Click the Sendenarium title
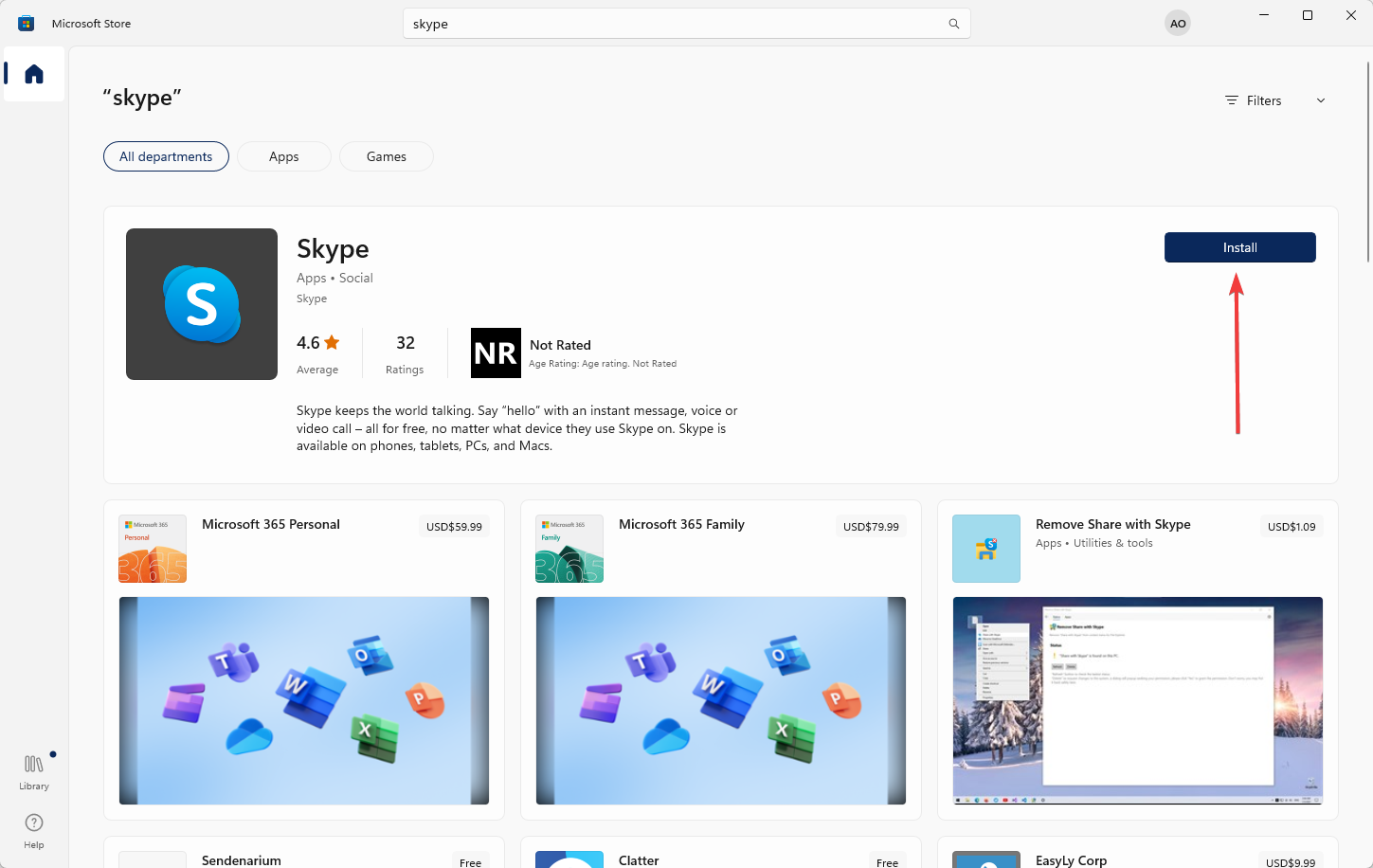The image size is (1373, 868). 242,860
